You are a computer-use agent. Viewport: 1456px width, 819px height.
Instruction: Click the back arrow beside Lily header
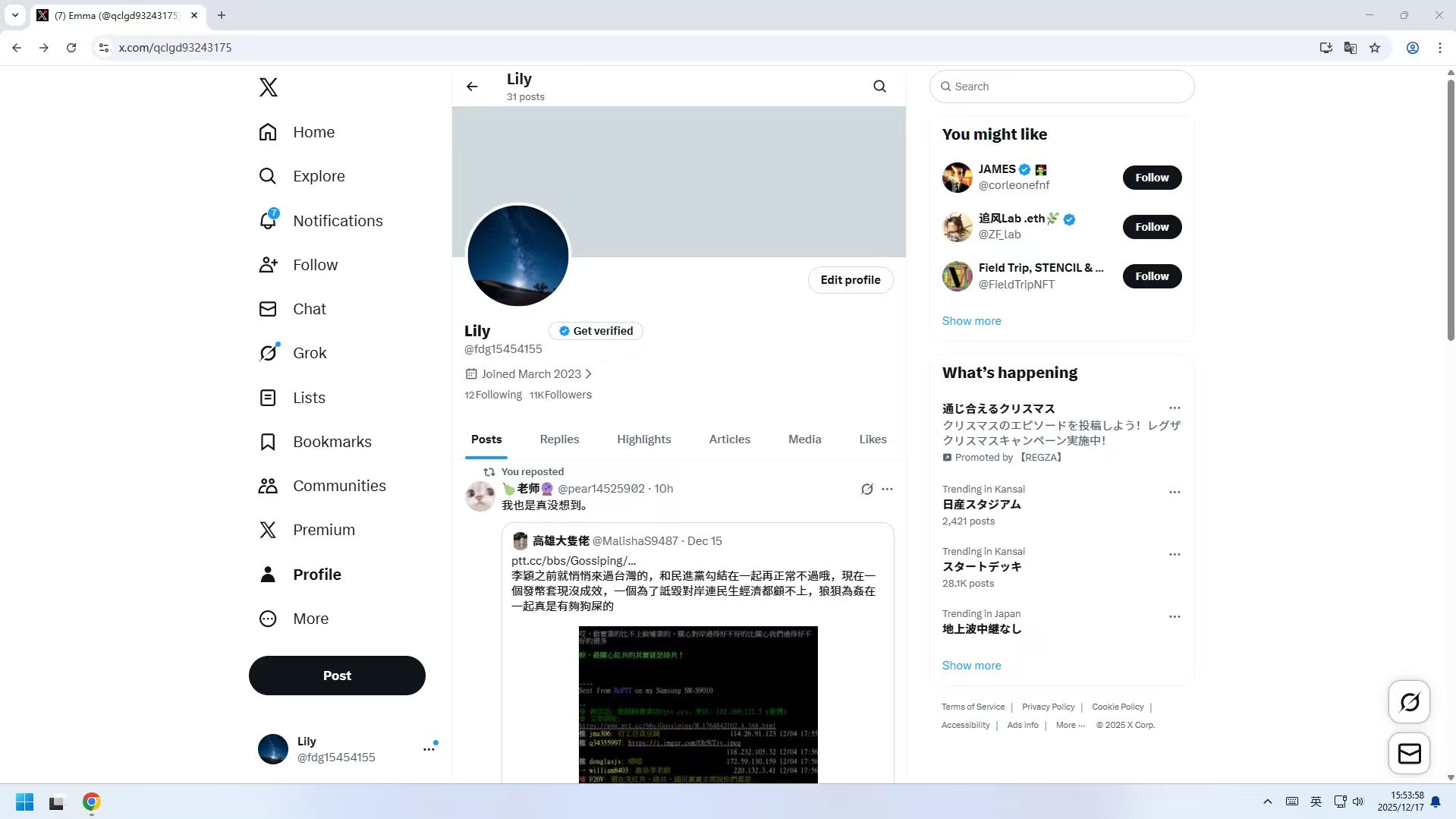pos(472,87)
